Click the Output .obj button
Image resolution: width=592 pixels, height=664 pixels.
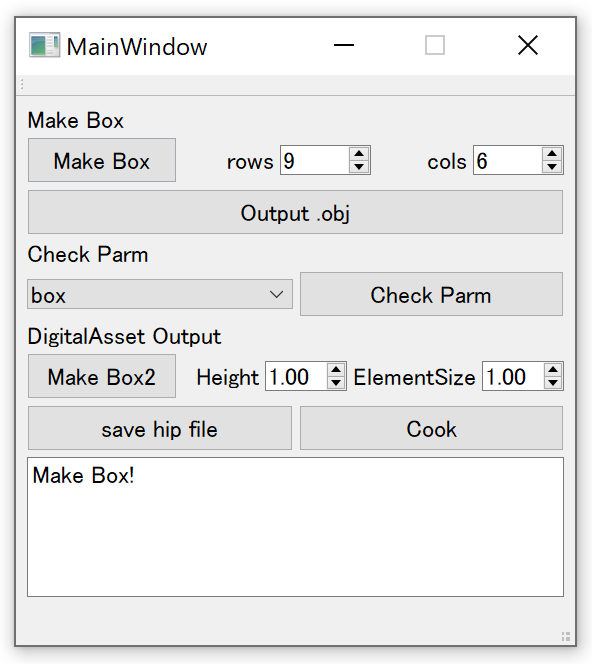(x=295, y=212)
